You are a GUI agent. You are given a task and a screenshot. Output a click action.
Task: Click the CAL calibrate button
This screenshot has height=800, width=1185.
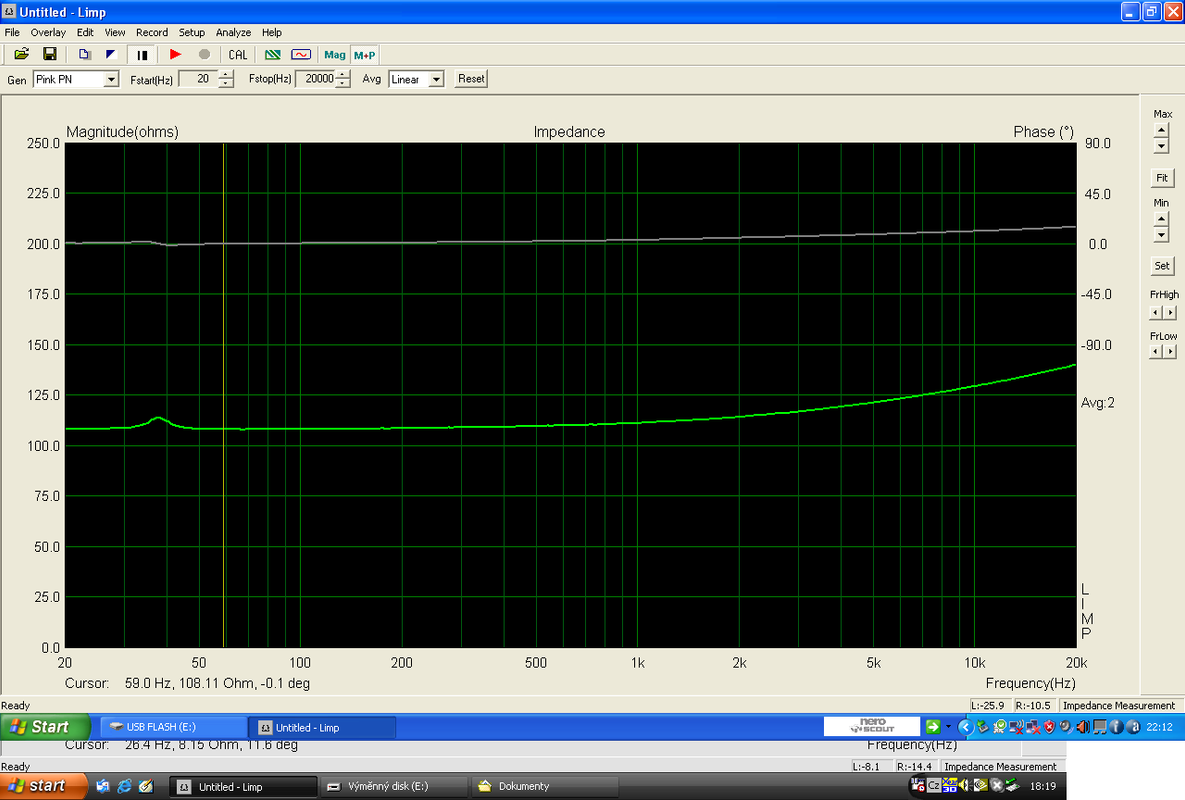click(238, 54)
